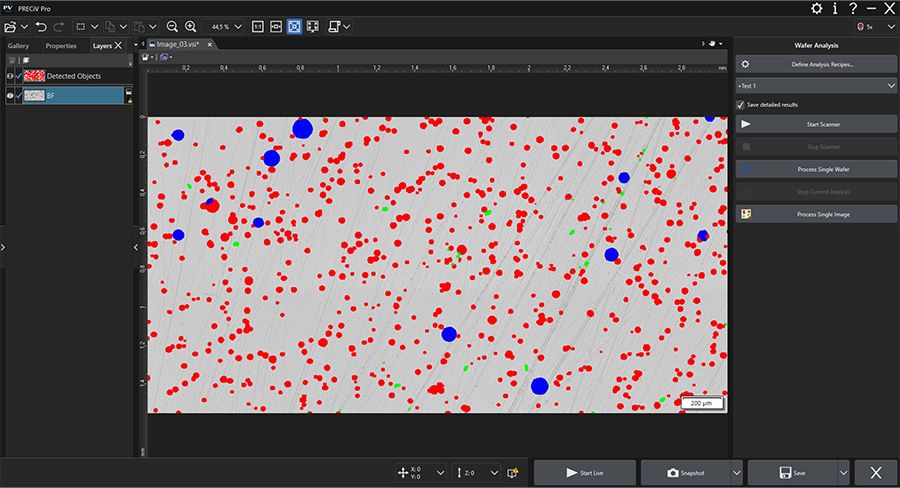Click the zoom out magnifier icon

tap(173, 26)
